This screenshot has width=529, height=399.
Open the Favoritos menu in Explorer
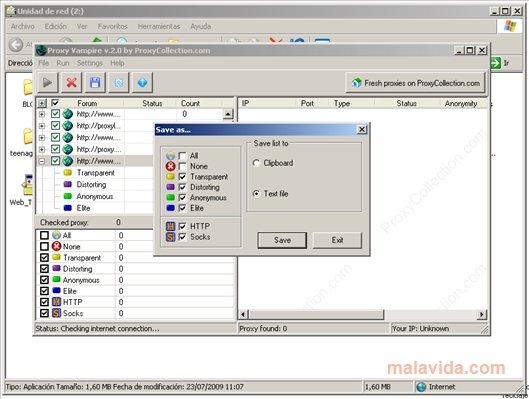113,26
